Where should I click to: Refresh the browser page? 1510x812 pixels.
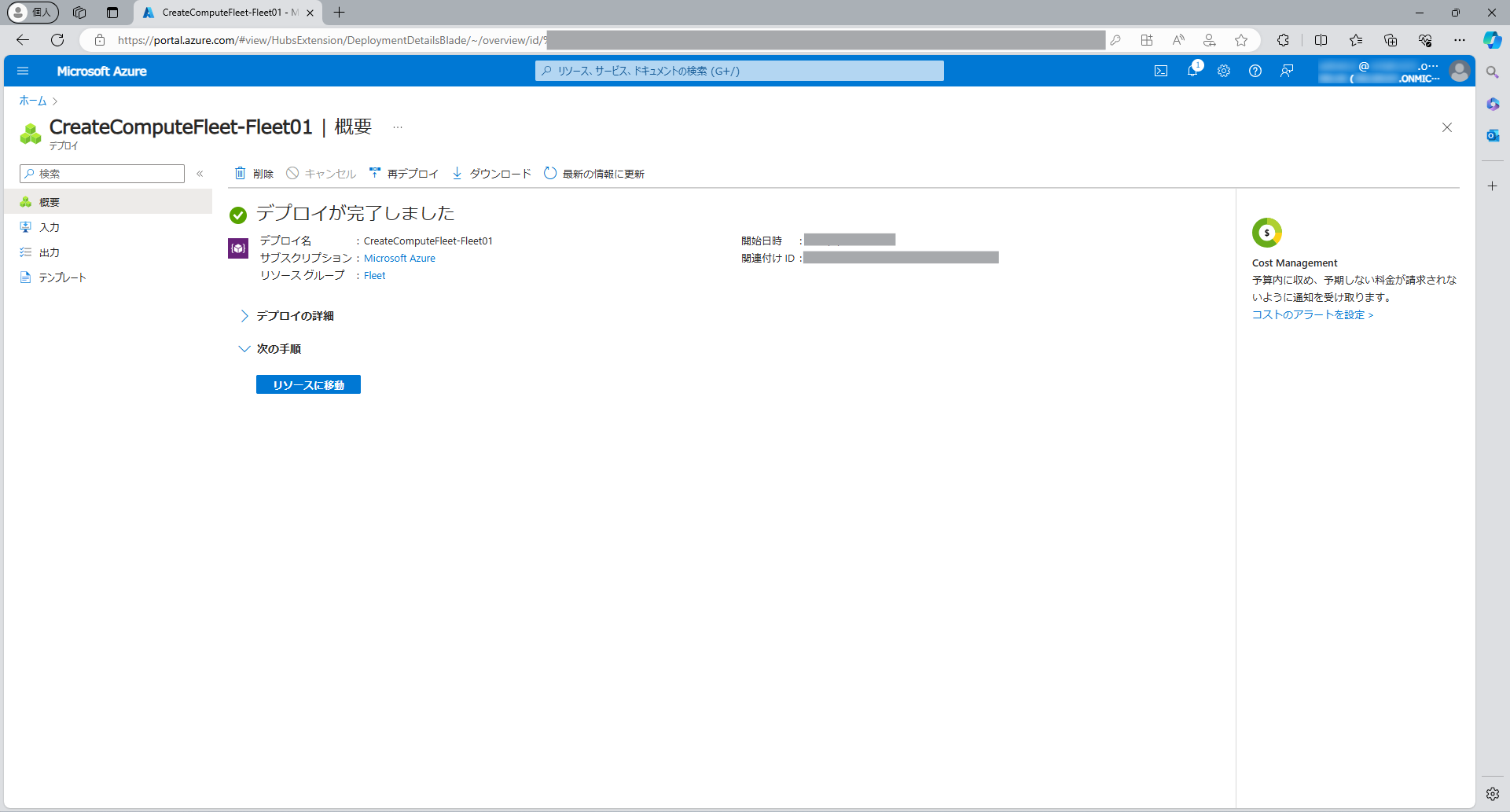pos(57,40)
